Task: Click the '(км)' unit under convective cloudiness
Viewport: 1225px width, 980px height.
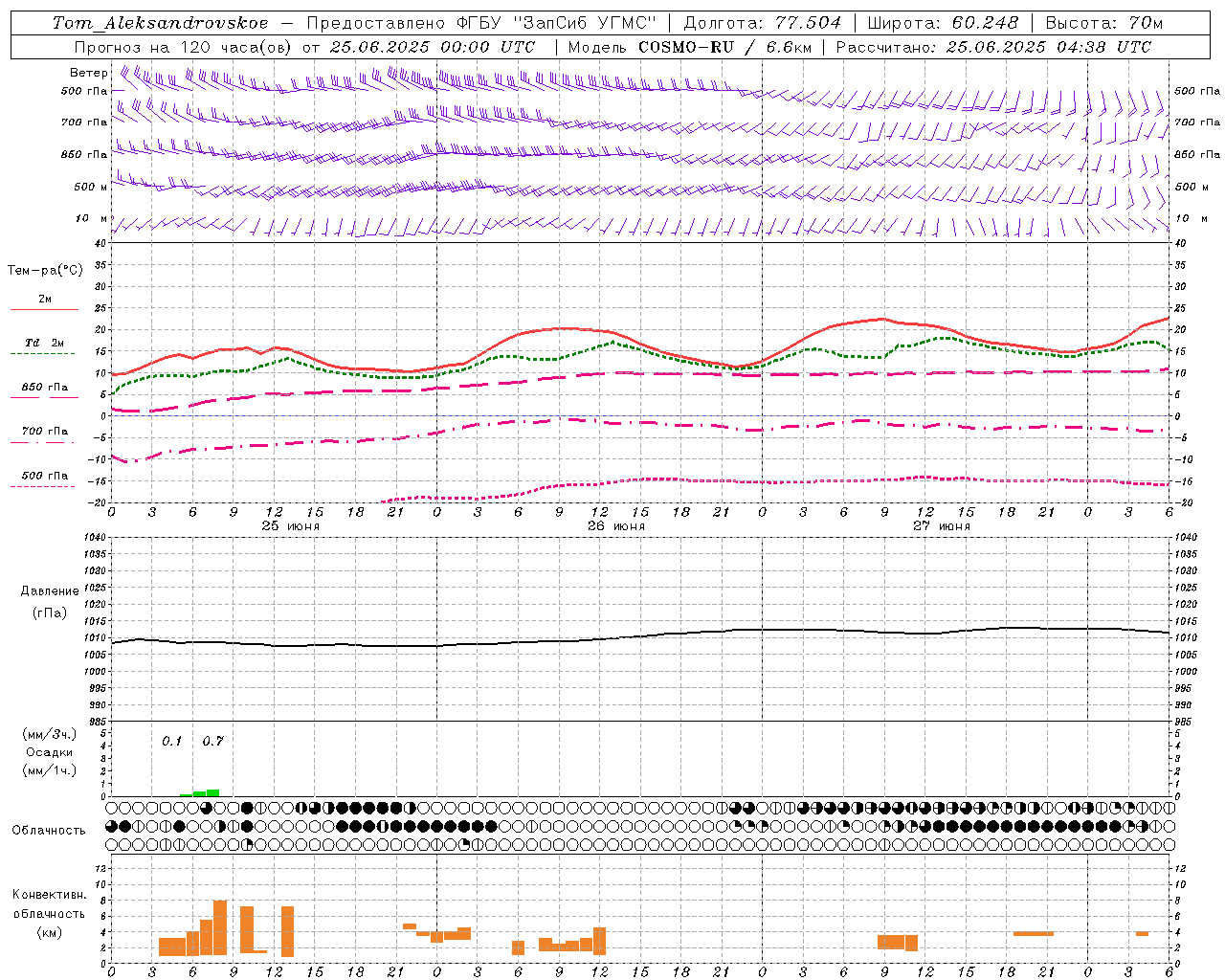Action: click(x=49, y=932)
